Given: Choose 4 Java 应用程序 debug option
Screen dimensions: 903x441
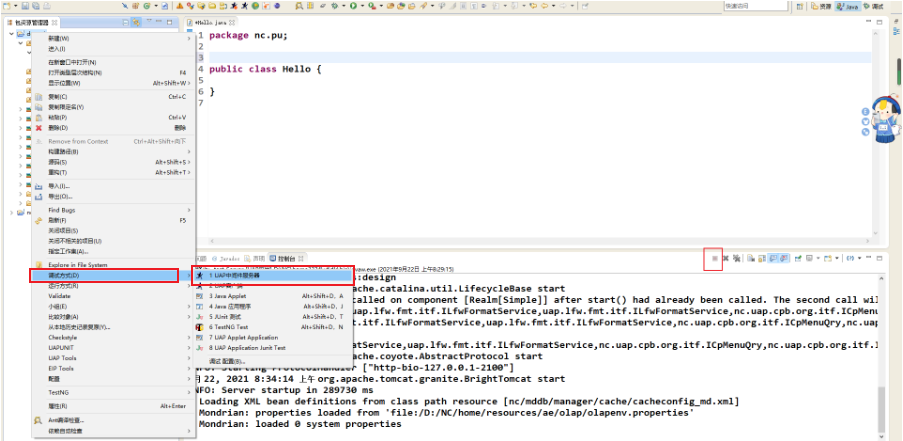Looking at the screenshot, I should [271, 306].
